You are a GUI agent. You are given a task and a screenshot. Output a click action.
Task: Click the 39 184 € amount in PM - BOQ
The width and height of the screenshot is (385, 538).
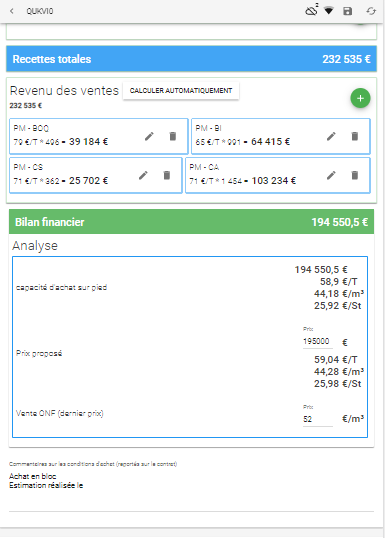pyautogui.click(x=89, y=142)
